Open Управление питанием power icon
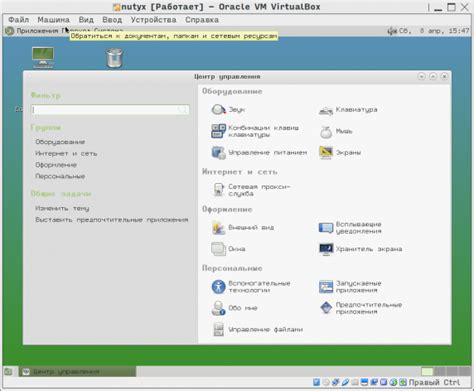 click(x=219, y=153)
